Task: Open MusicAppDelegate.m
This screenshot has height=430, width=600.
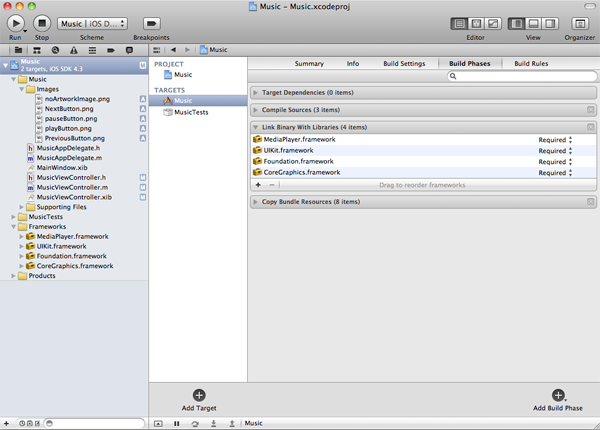Action: (x=69, y=158)
